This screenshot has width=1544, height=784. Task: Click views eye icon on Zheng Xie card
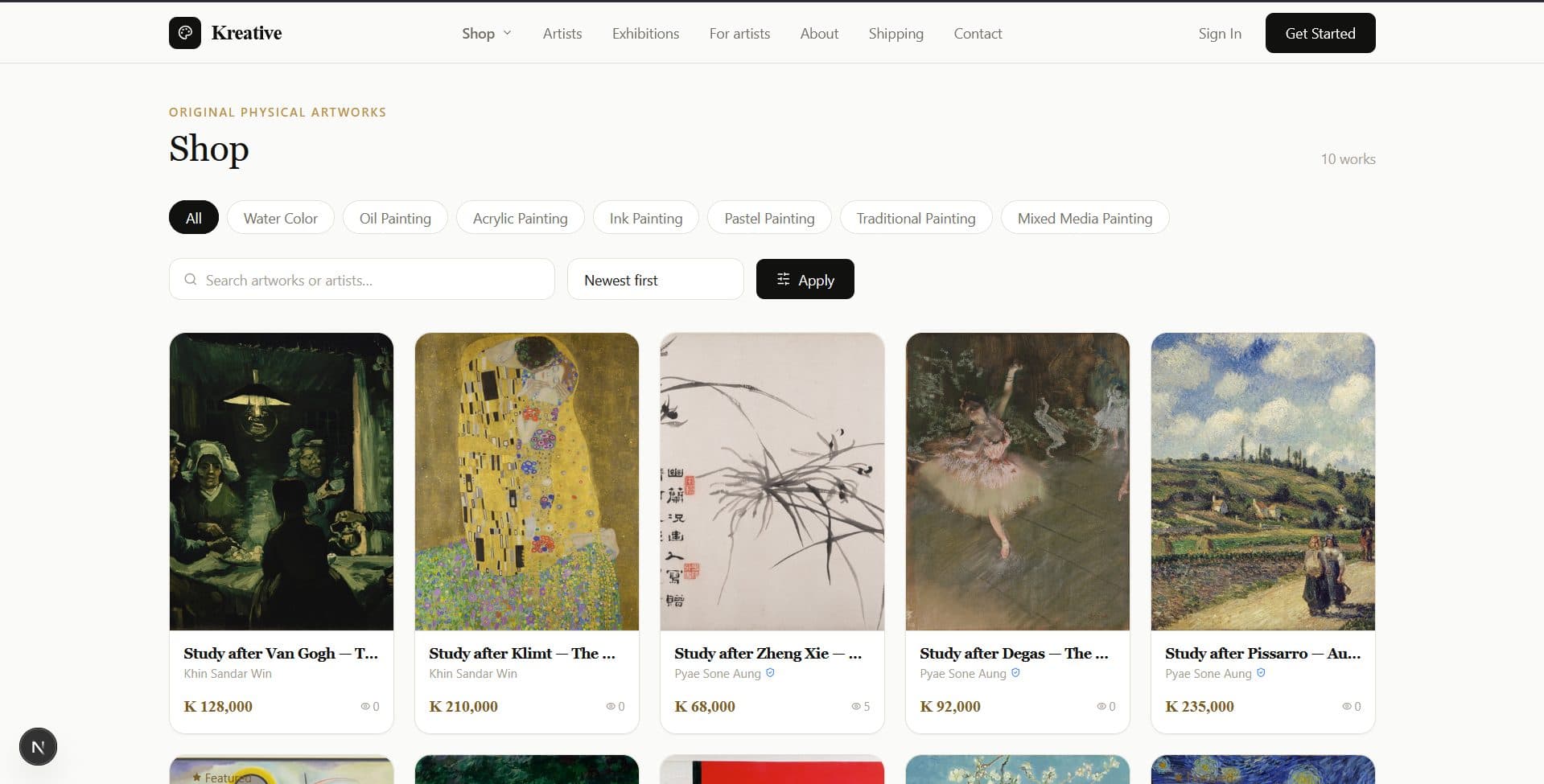coord(856,706)
